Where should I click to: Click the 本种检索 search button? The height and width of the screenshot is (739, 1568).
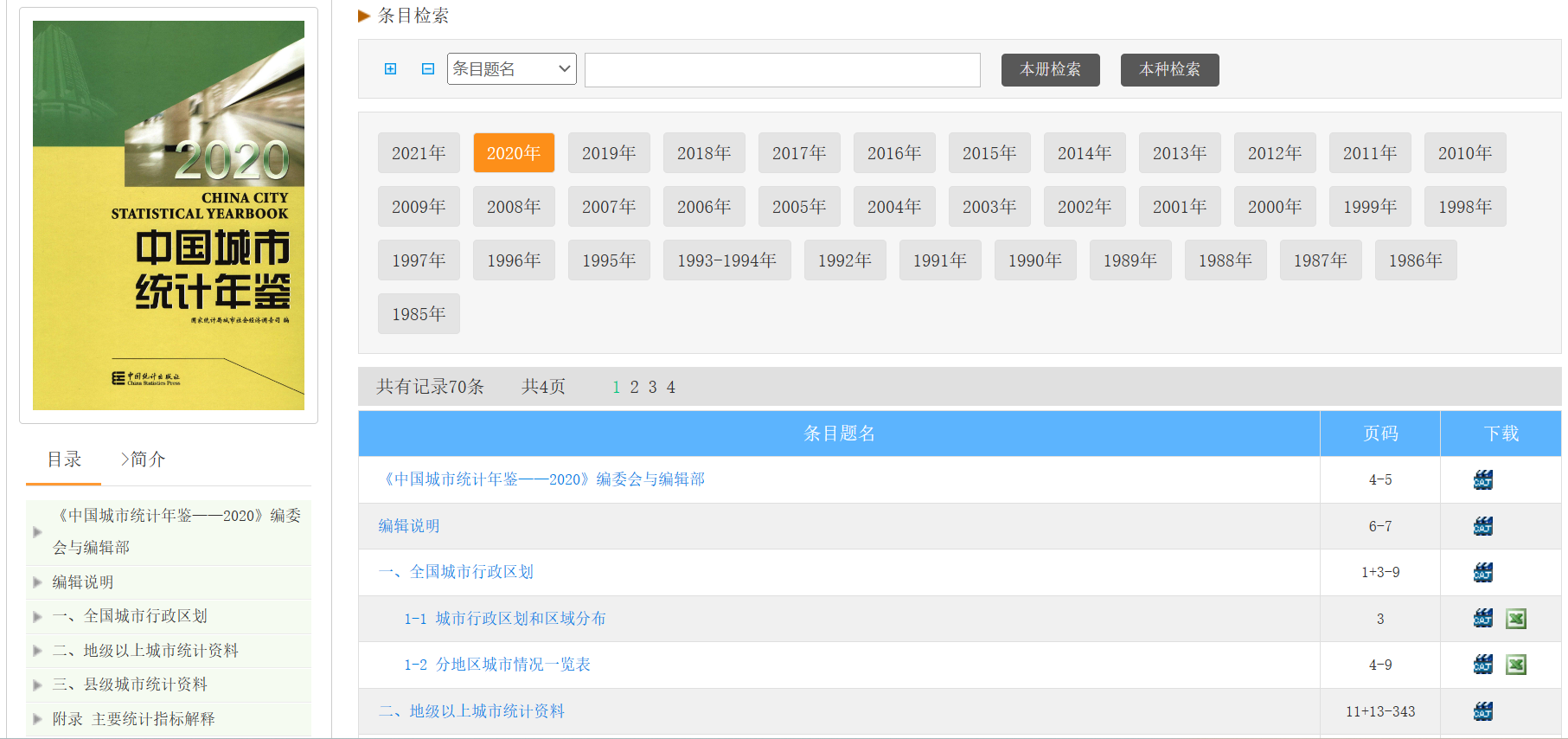pyautogui.click(x=1169, y=70)
